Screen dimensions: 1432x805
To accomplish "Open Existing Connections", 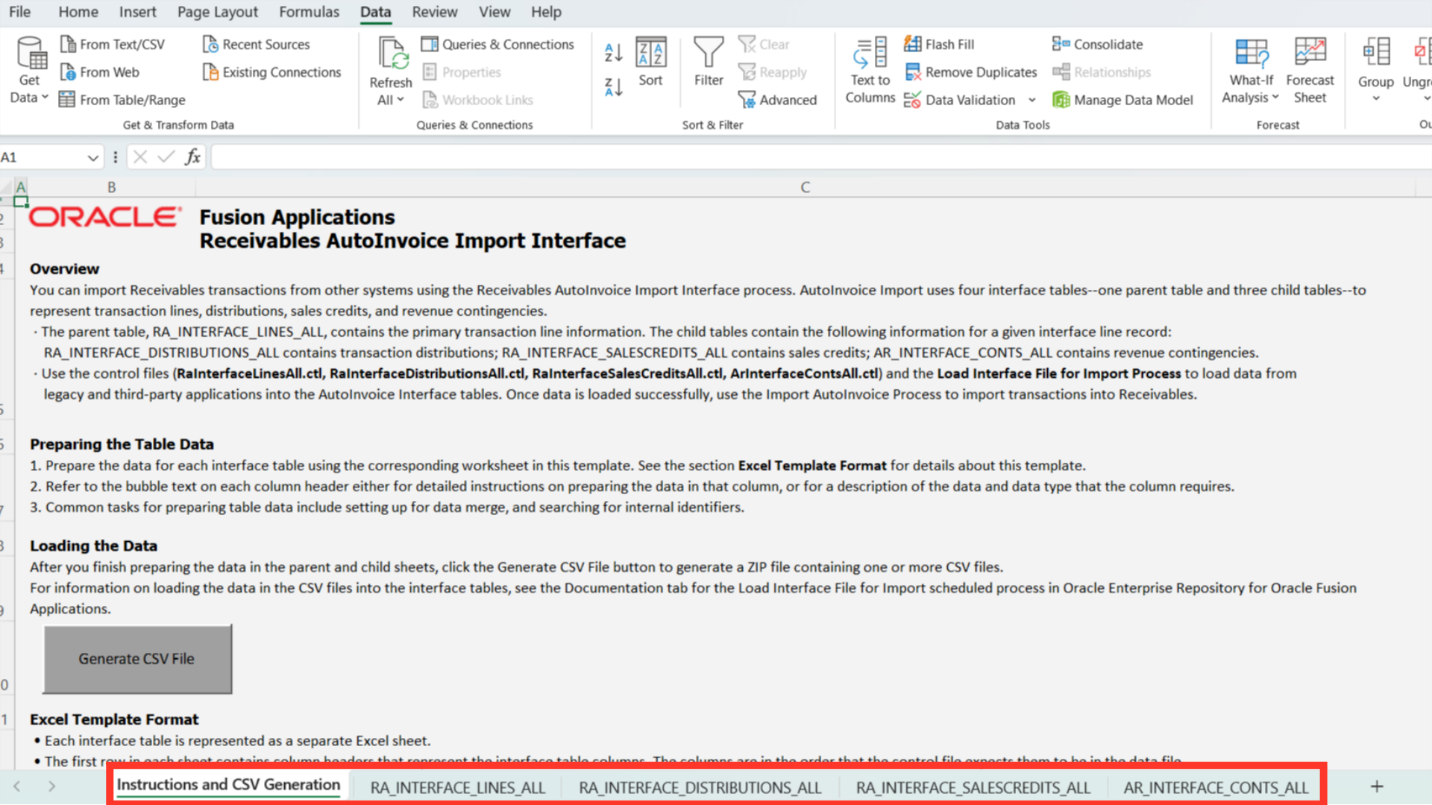I will point(272,72).
